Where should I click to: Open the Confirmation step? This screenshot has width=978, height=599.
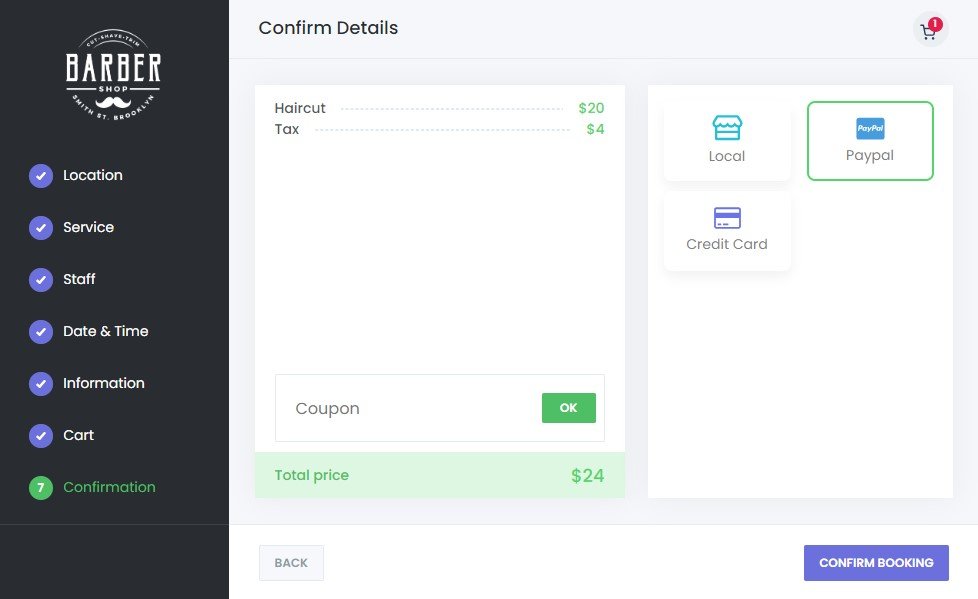click(x=109, y=487)
